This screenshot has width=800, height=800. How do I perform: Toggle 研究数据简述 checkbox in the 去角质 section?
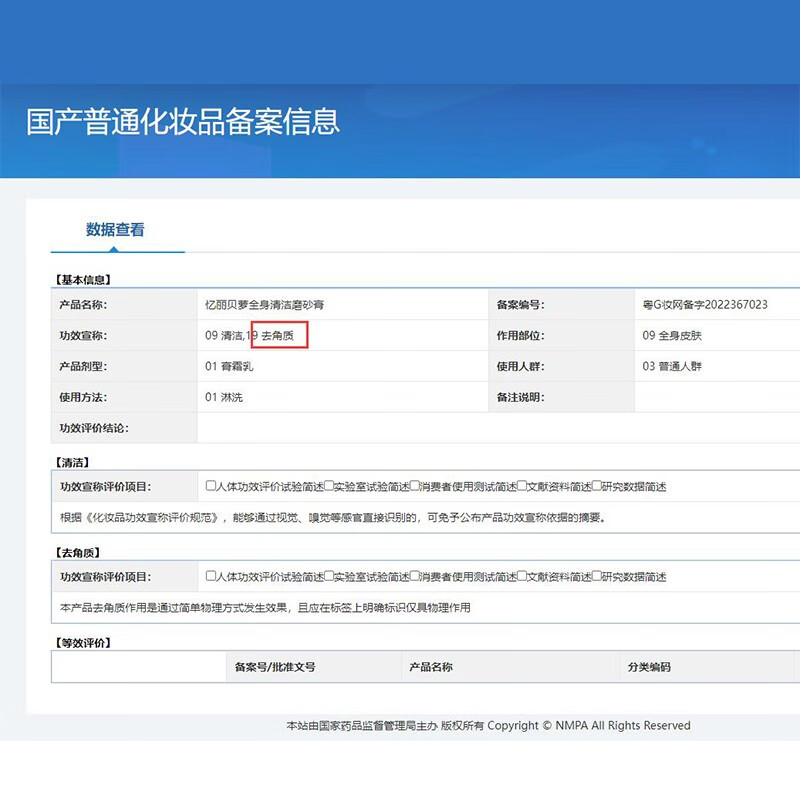click(x=597, y=577)
